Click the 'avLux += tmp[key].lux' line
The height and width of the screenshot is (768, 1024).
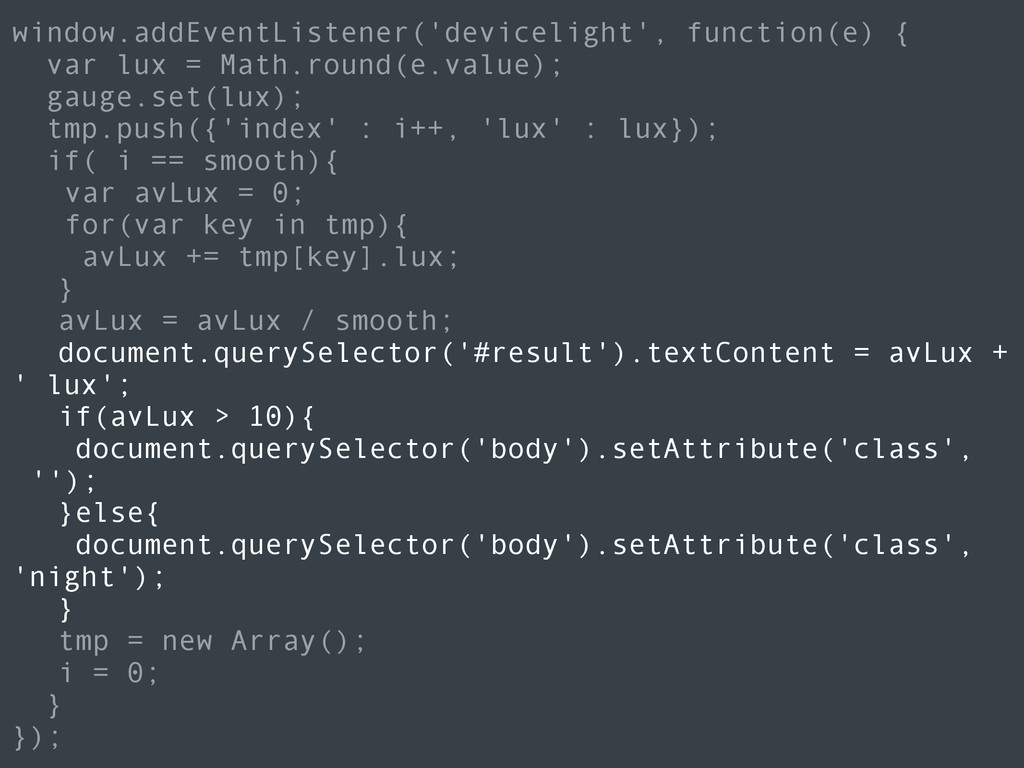271,257
